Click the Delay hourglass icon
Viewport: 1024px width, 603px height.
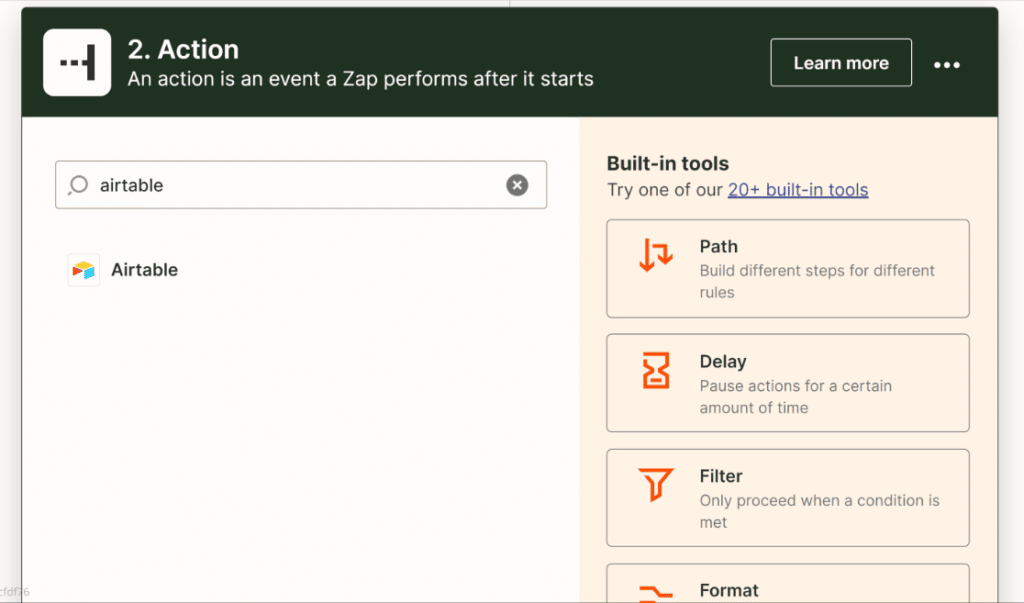coord(656,371)
